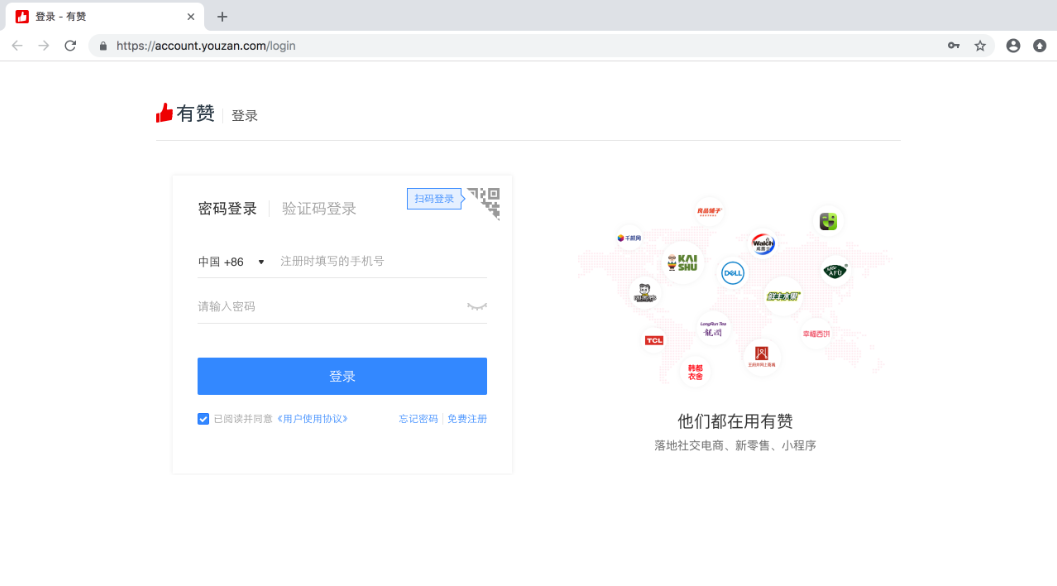This screenshot has width=1057, height=586.
Task: Click the 千麒网 brand logo
Action: click(629, 238)
